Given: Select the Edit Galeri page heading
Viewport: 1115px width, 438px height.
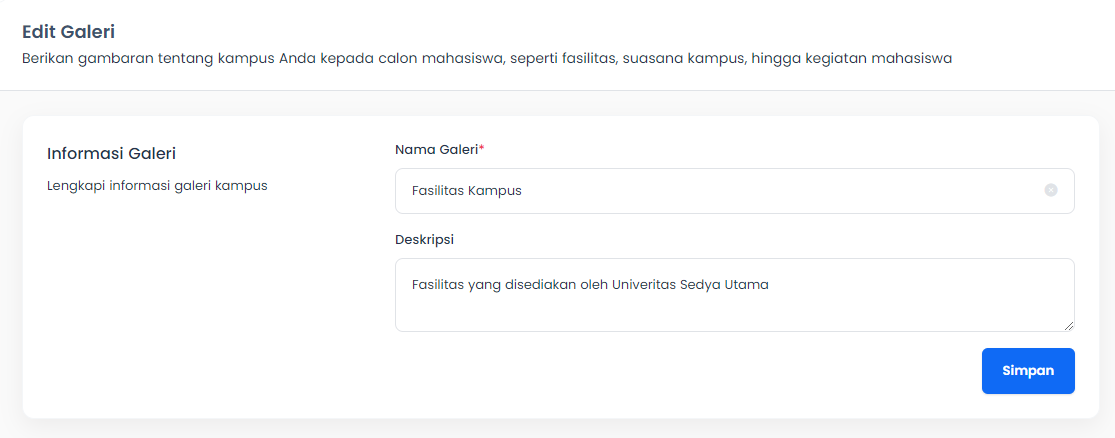Looking at the screenshot, I should tap(68, 31).
